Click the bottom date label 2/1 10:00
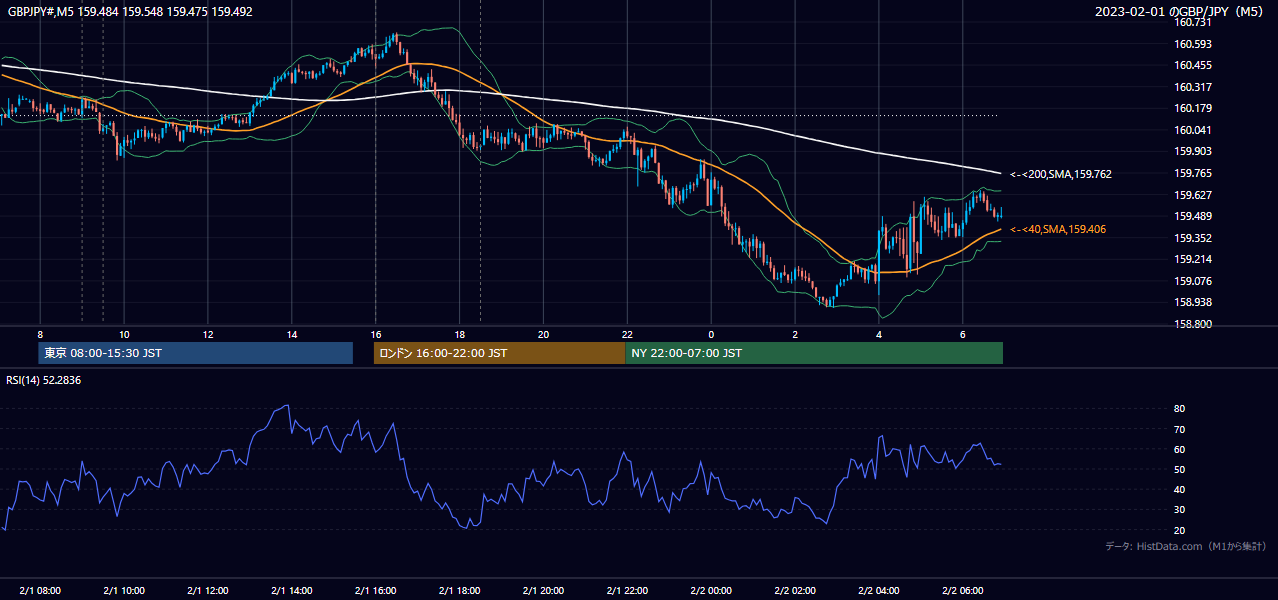Viewport: 1278px width, 600px height. [124, 590]
